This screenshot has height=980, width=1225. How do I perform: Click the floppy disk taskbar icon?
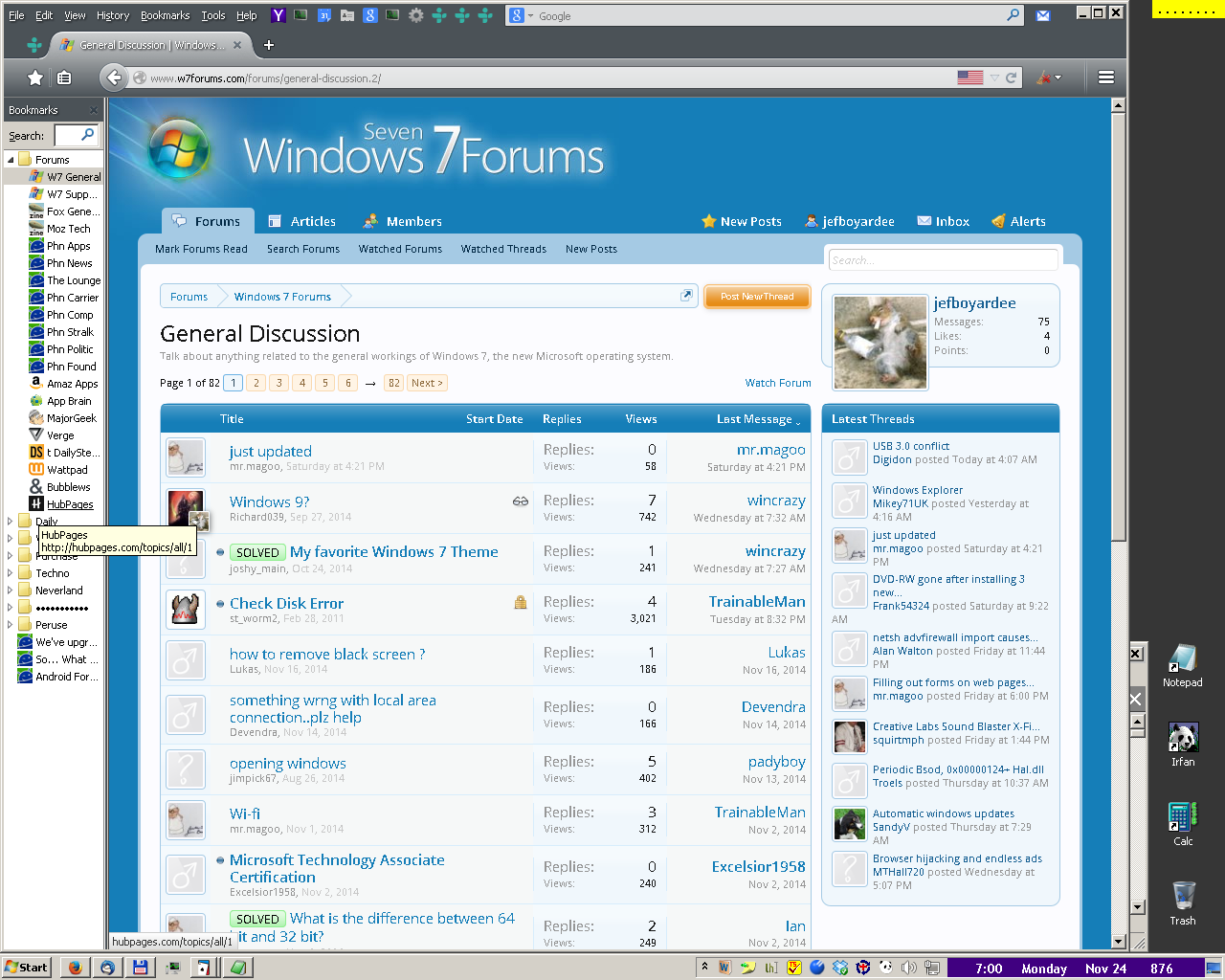coord(140,968)
